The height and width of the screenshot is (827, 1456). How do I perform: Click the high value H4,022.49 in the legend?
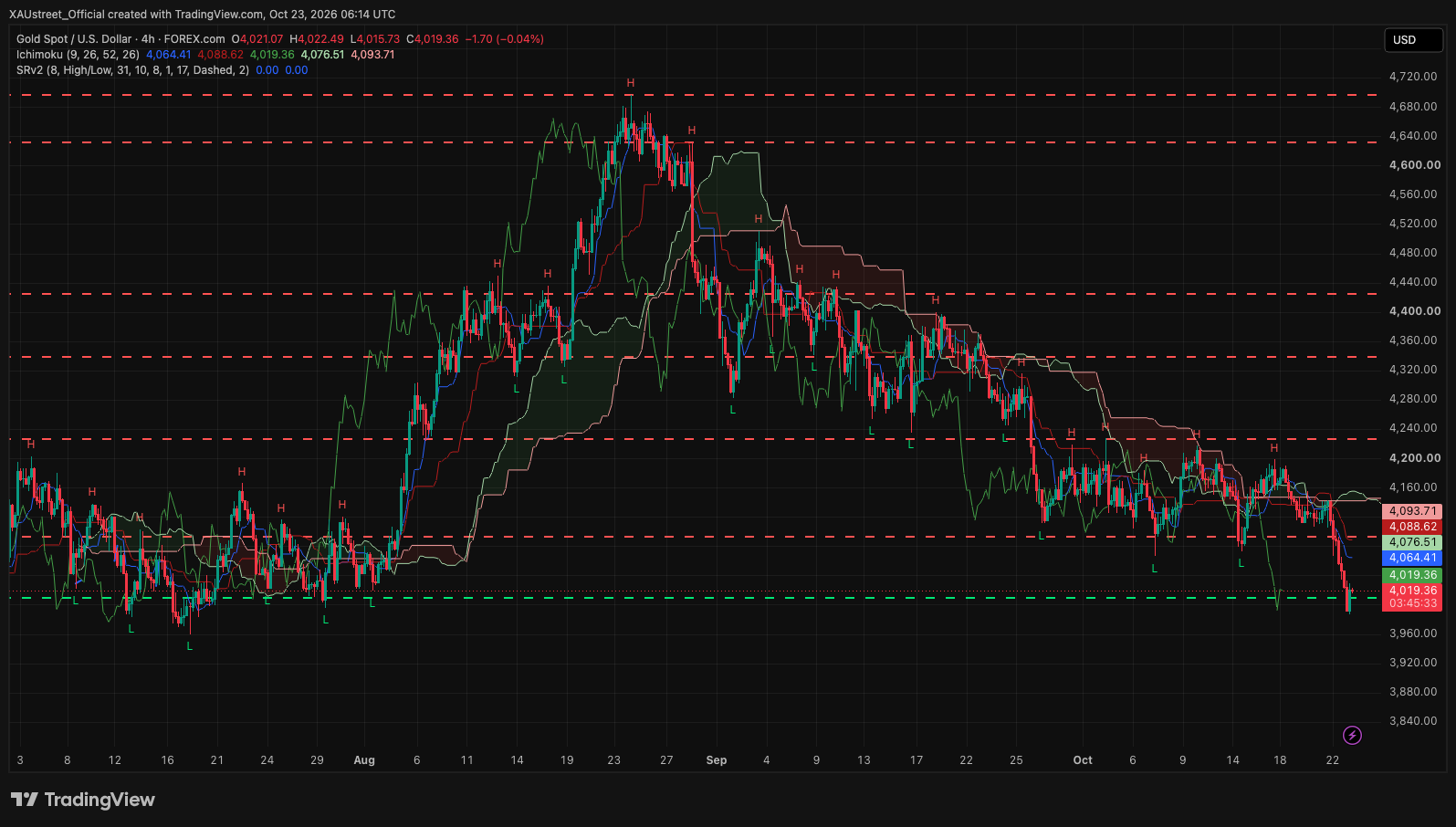coord(317,39)
